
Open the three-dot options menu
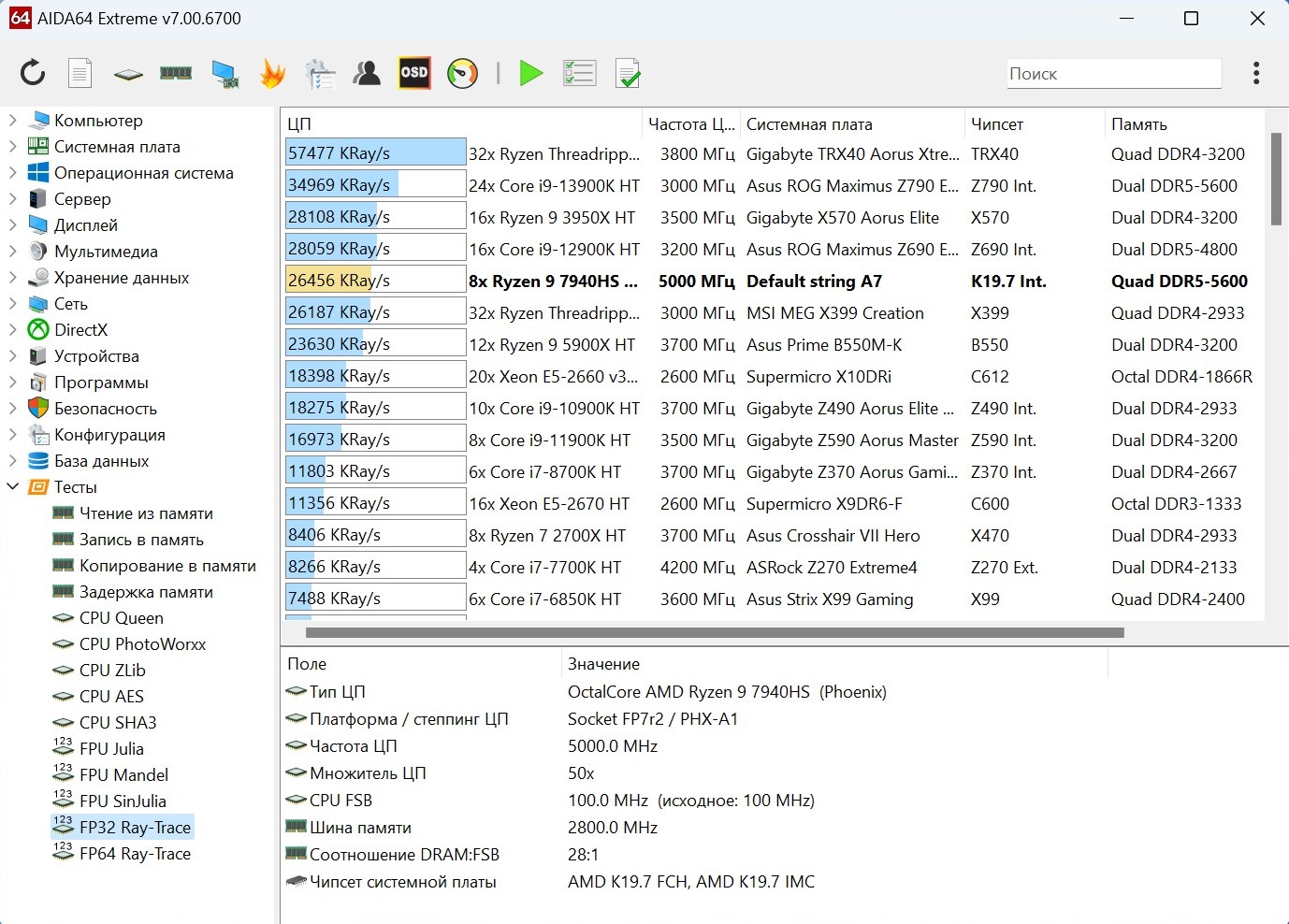point(1255,73)
